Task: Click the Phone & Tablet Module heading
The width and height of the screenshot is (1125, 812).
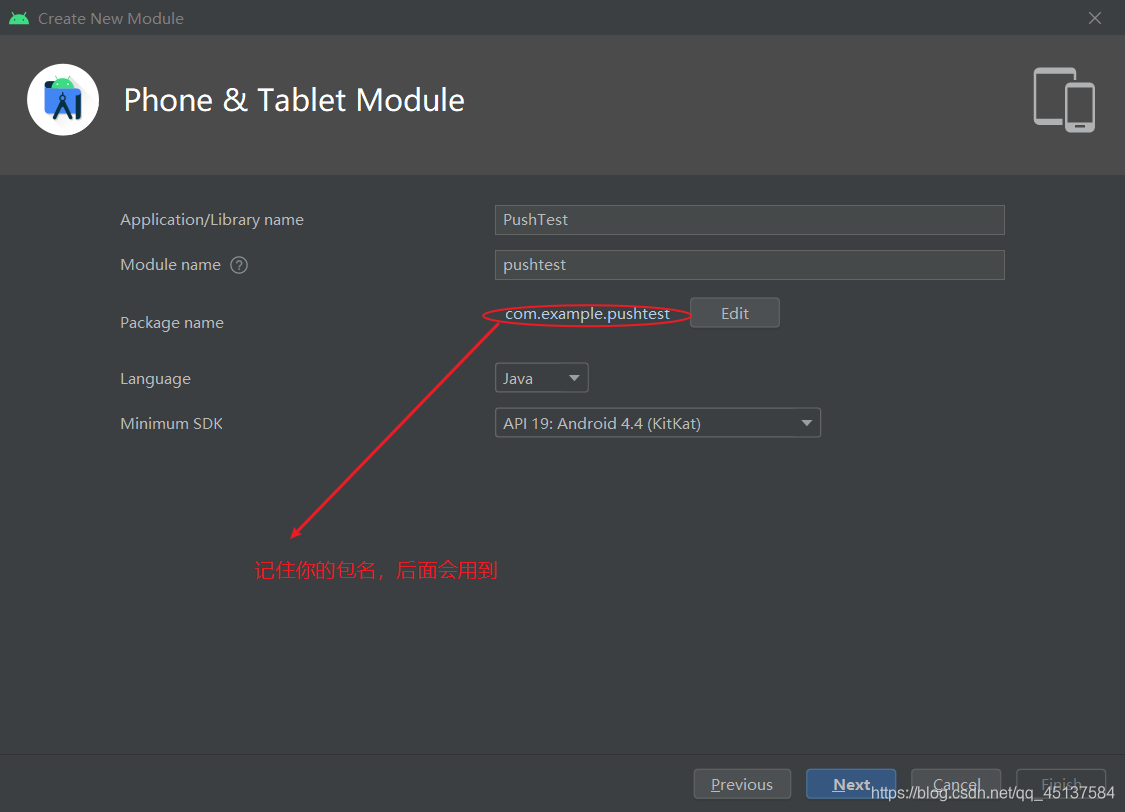Action: click(x=294, y=100)
